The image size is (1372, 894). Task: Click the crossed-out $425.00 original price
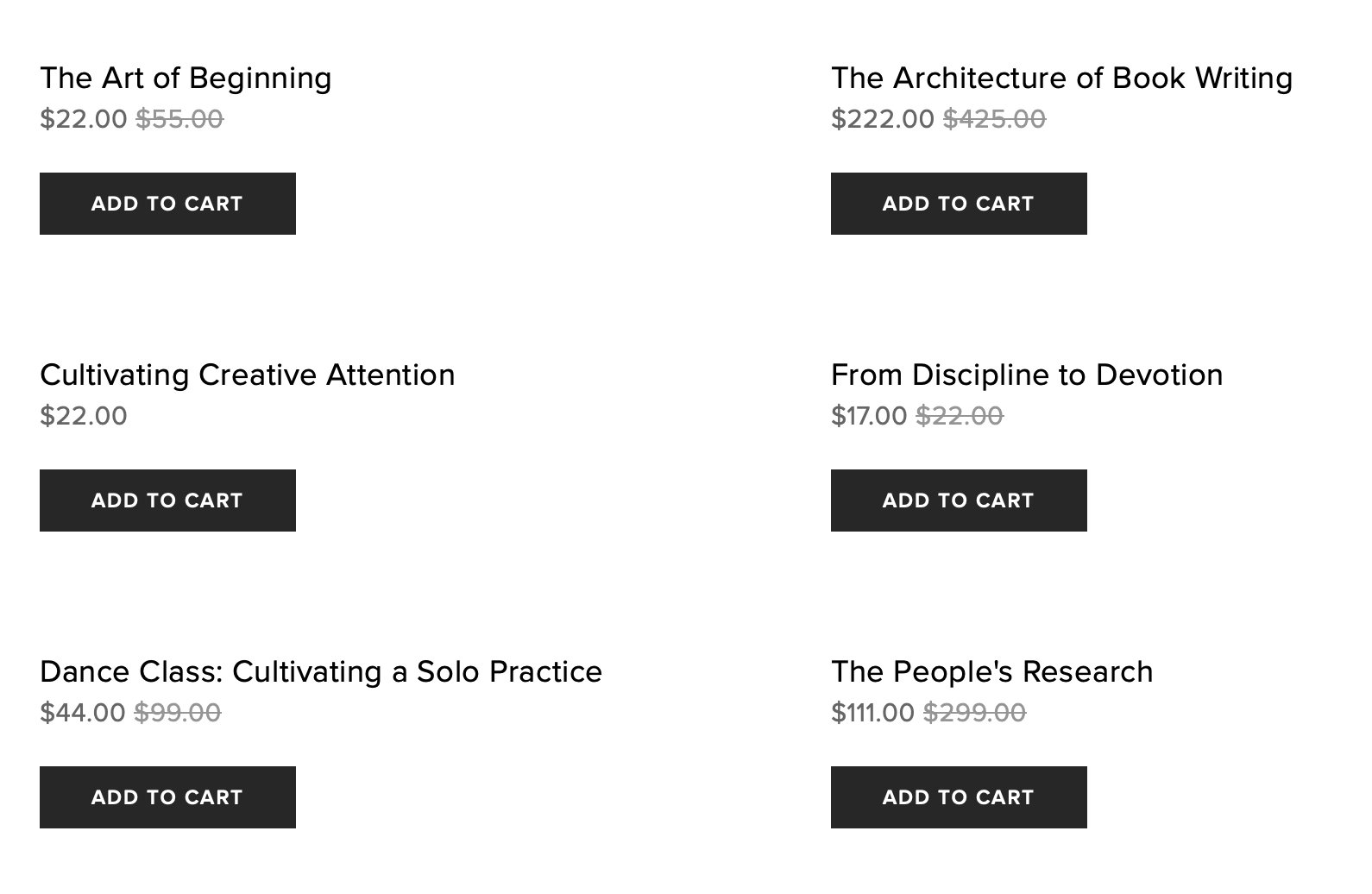click(x=994, y=118)
